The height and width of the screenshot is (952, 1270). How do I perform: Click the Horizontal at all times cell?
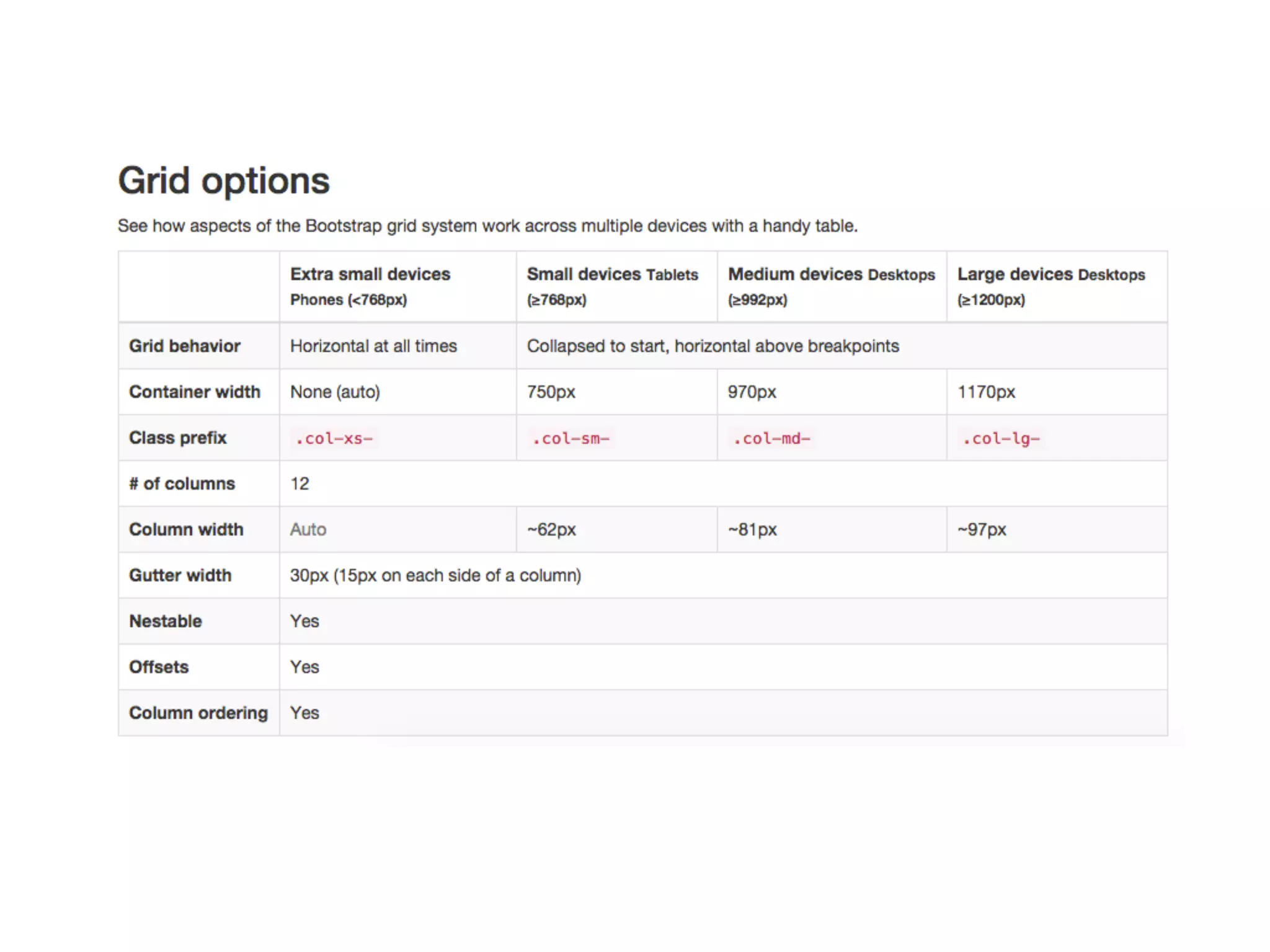click(x=373, y=346)
